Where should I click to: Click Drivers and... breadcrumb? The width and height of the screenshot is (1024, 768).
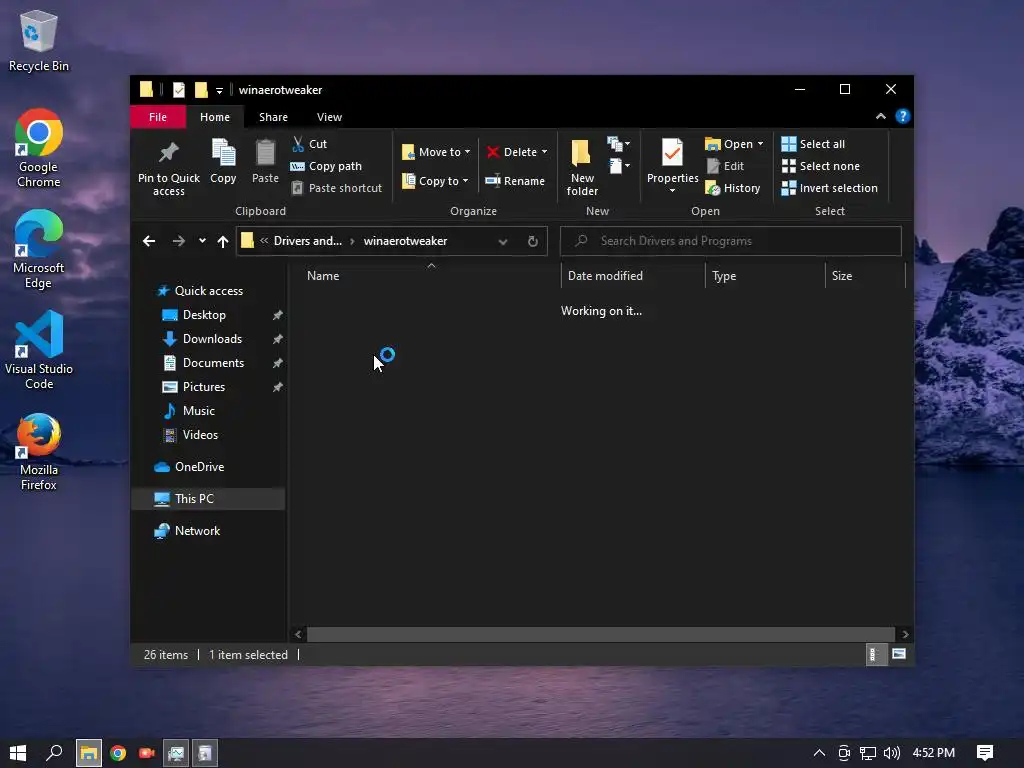click(308, 241)
